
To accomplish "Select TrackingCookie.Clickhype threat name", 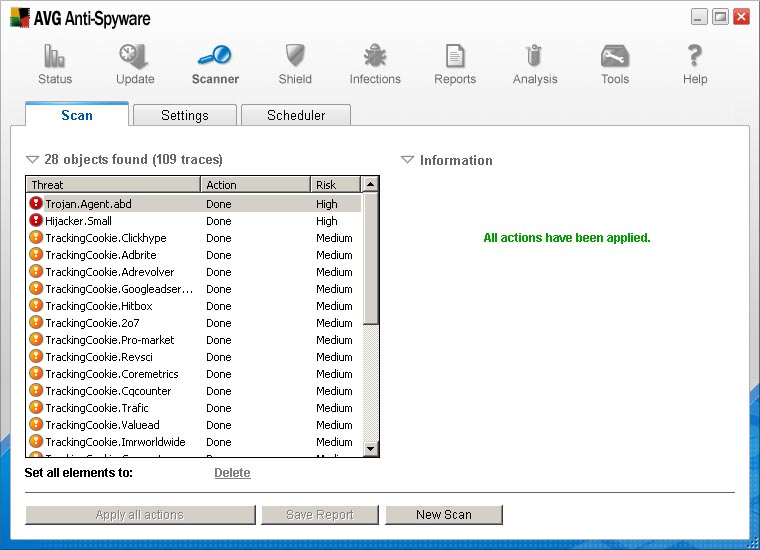I will click(x=106, y=238).
